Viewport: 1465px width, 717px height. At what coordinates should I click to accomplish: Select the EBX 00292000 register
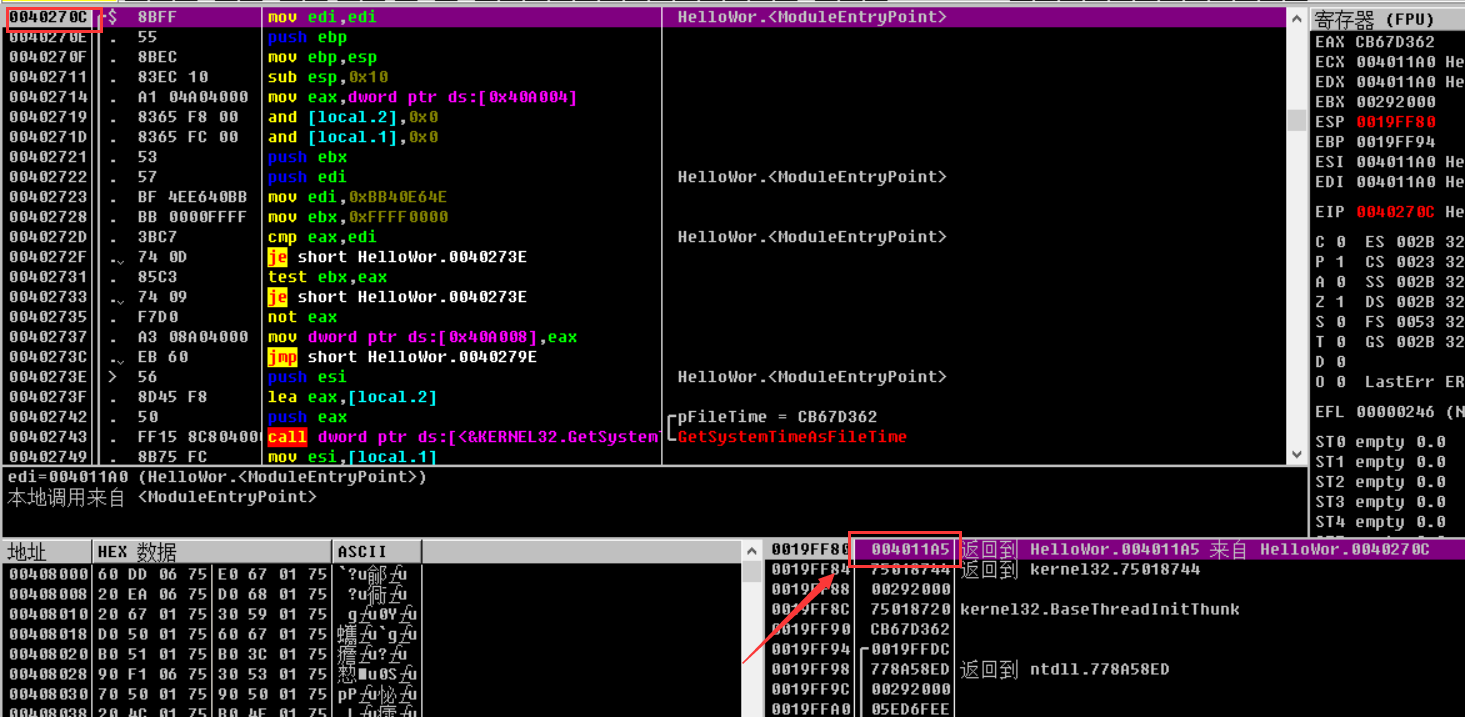1375,102
